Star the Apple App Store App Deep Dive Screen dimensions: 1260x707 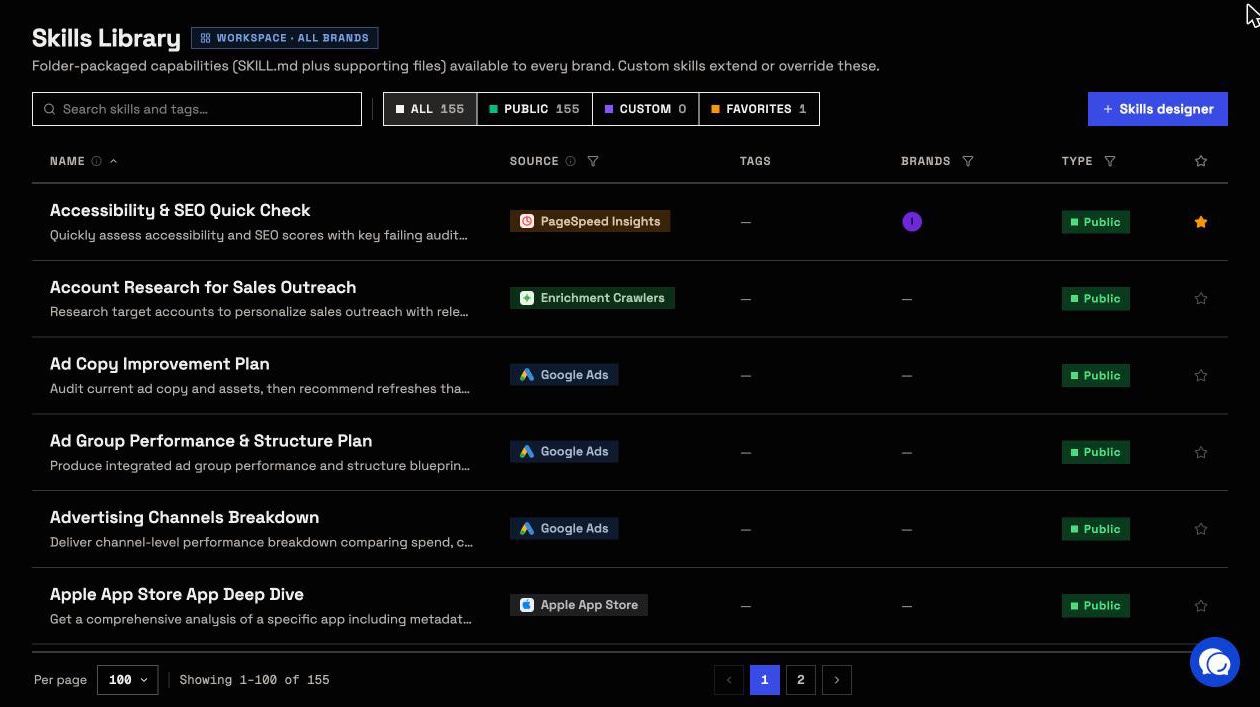(x=1201, y=605)
